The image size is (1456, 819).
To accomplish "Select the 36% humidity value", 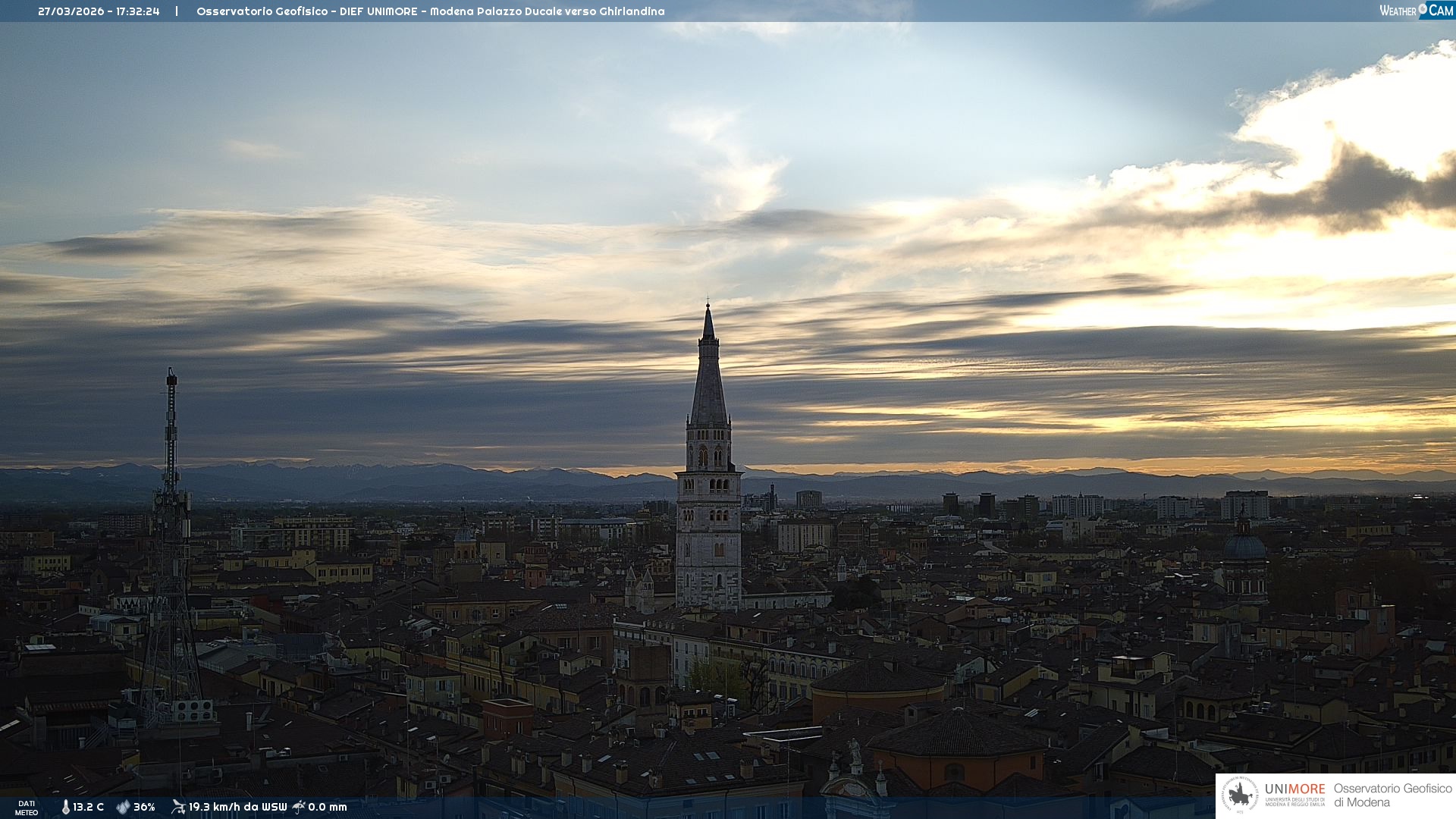I will click(x=144, y=807).
